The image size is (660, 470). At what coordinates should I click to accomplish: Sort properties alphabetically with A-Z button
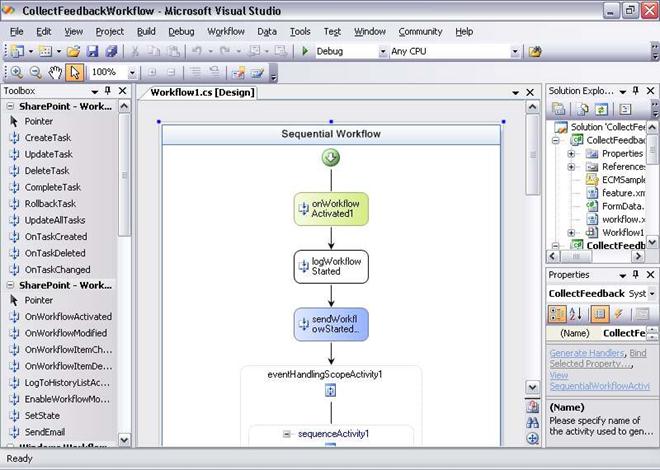point(574,314)
